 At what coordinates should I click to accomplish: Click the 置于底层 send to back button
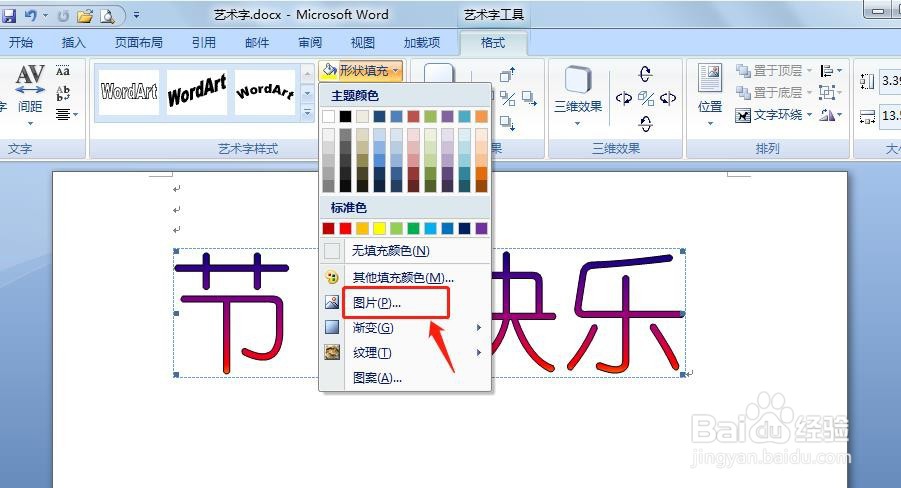[x=775, y=93]
